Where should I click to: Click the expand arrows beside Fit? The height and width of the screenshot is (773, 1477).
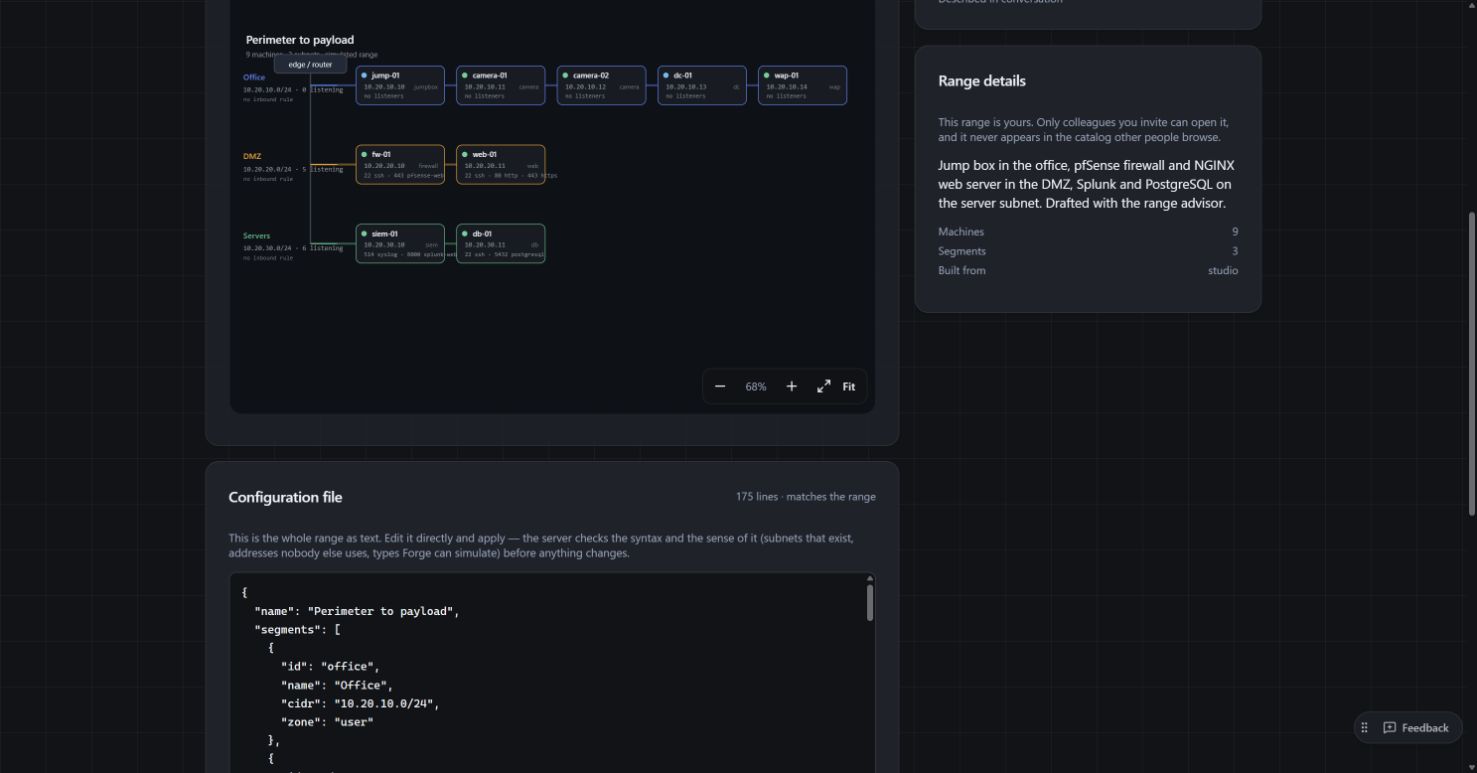pyautogui.click(x=823, y=387)
